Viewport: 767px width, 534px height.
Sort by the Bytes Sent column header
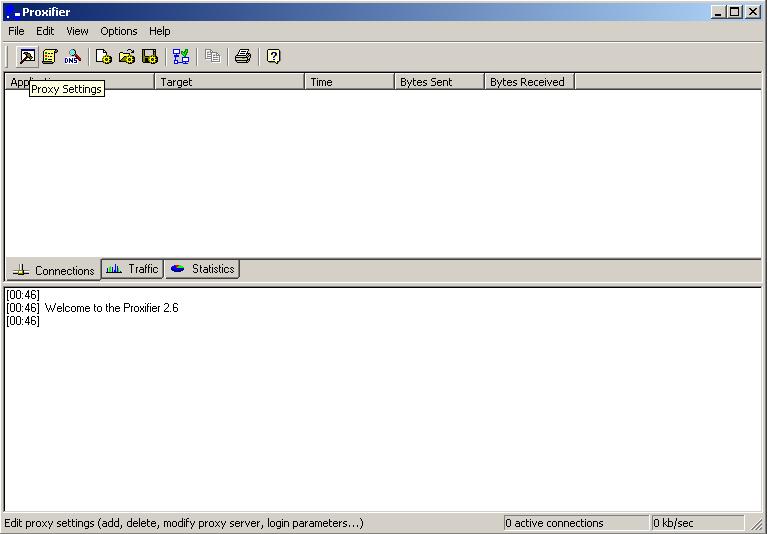(x=439, y=82)
